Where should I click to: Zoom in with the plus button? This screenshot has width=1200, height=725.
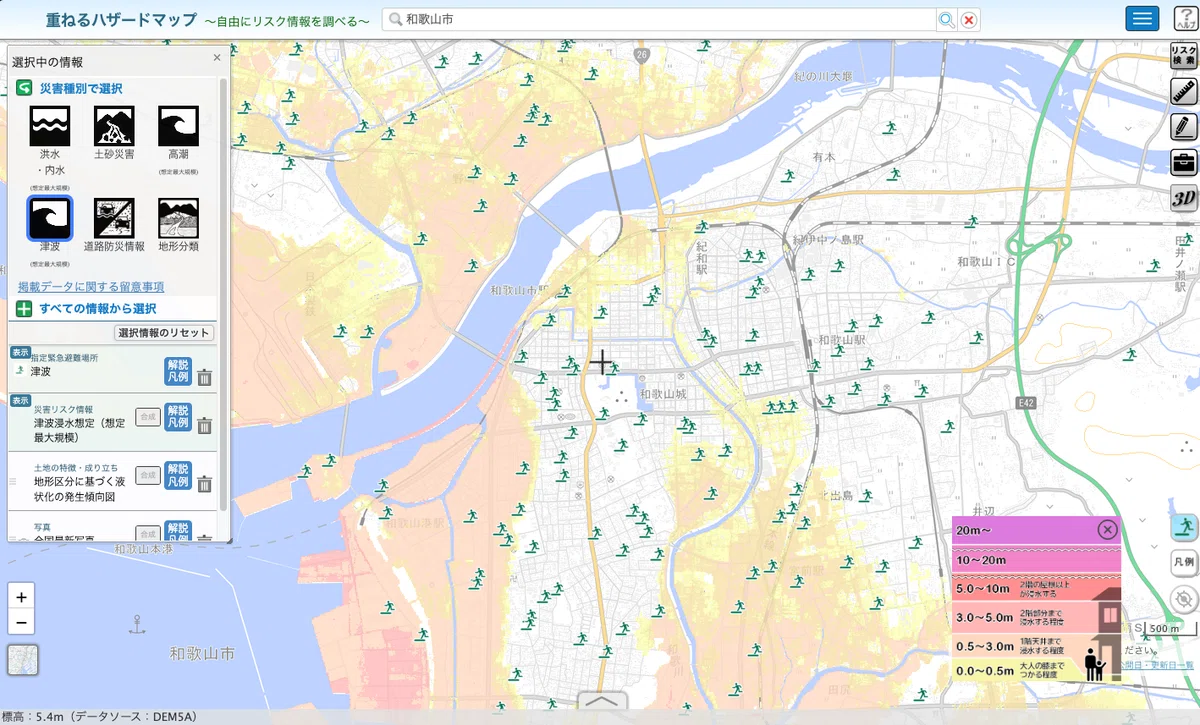click(x=21, y=597)
